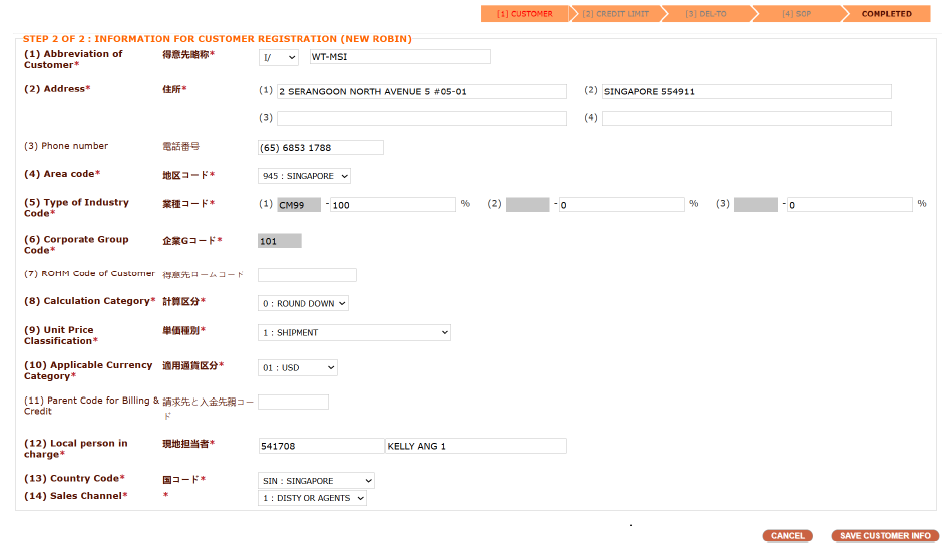Screen dimensions: 948x545
Task: Switch to the Credit Limit step
Action: [x=615, y=14]
